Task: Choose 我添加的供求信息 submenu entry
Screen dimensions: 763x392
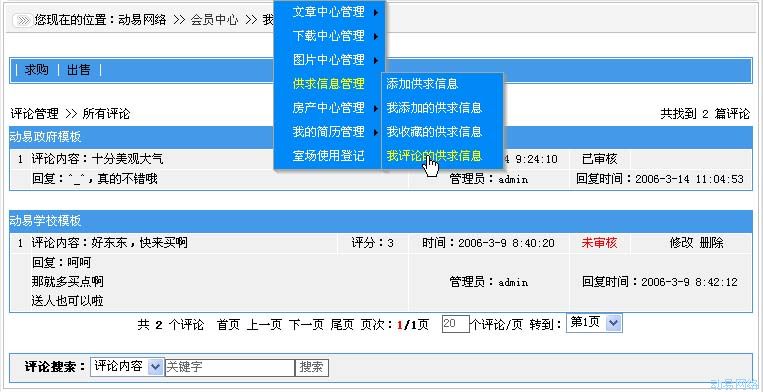Action: coord(434,107)
